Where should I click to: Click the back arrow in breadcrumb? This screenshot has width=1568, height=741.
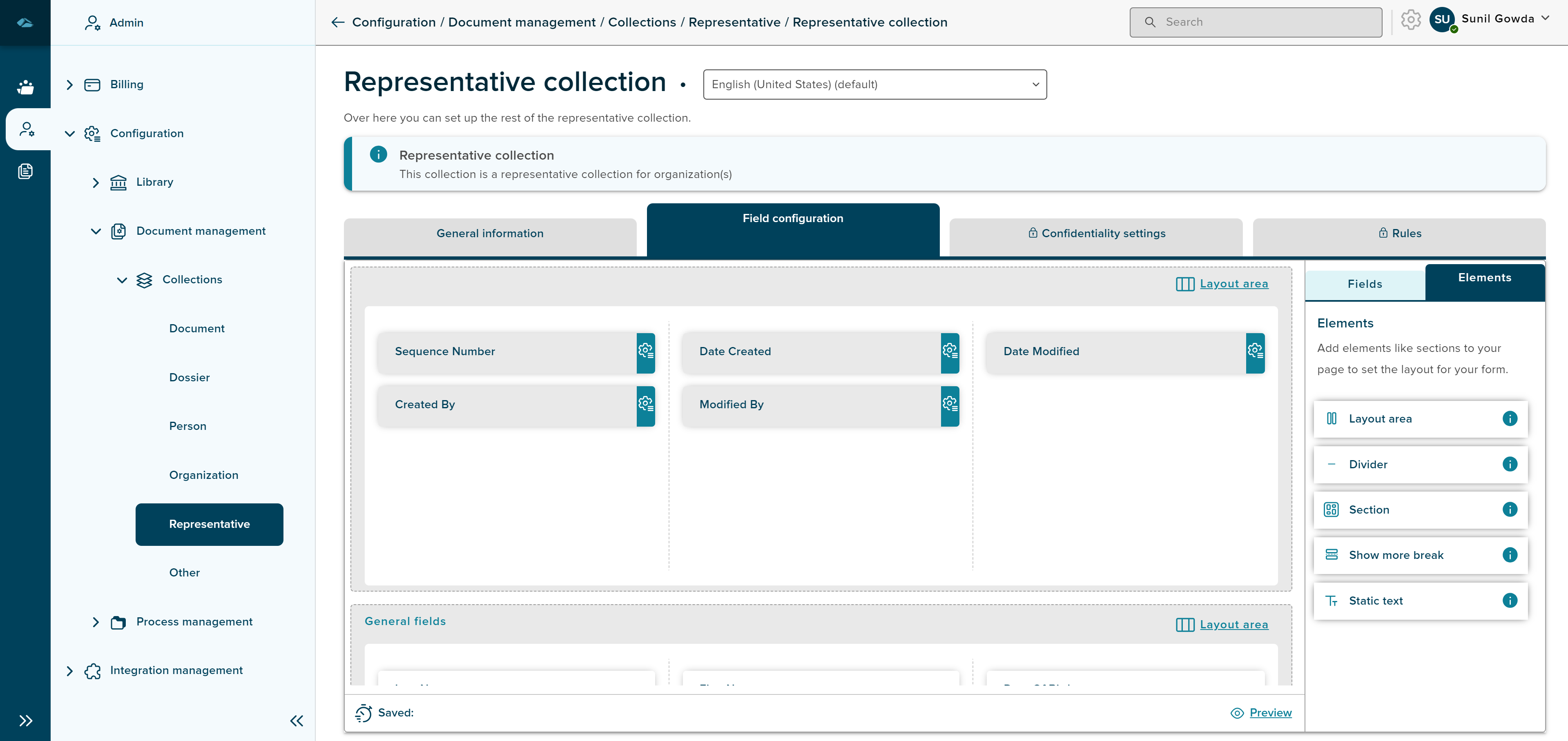coord(338,22)
